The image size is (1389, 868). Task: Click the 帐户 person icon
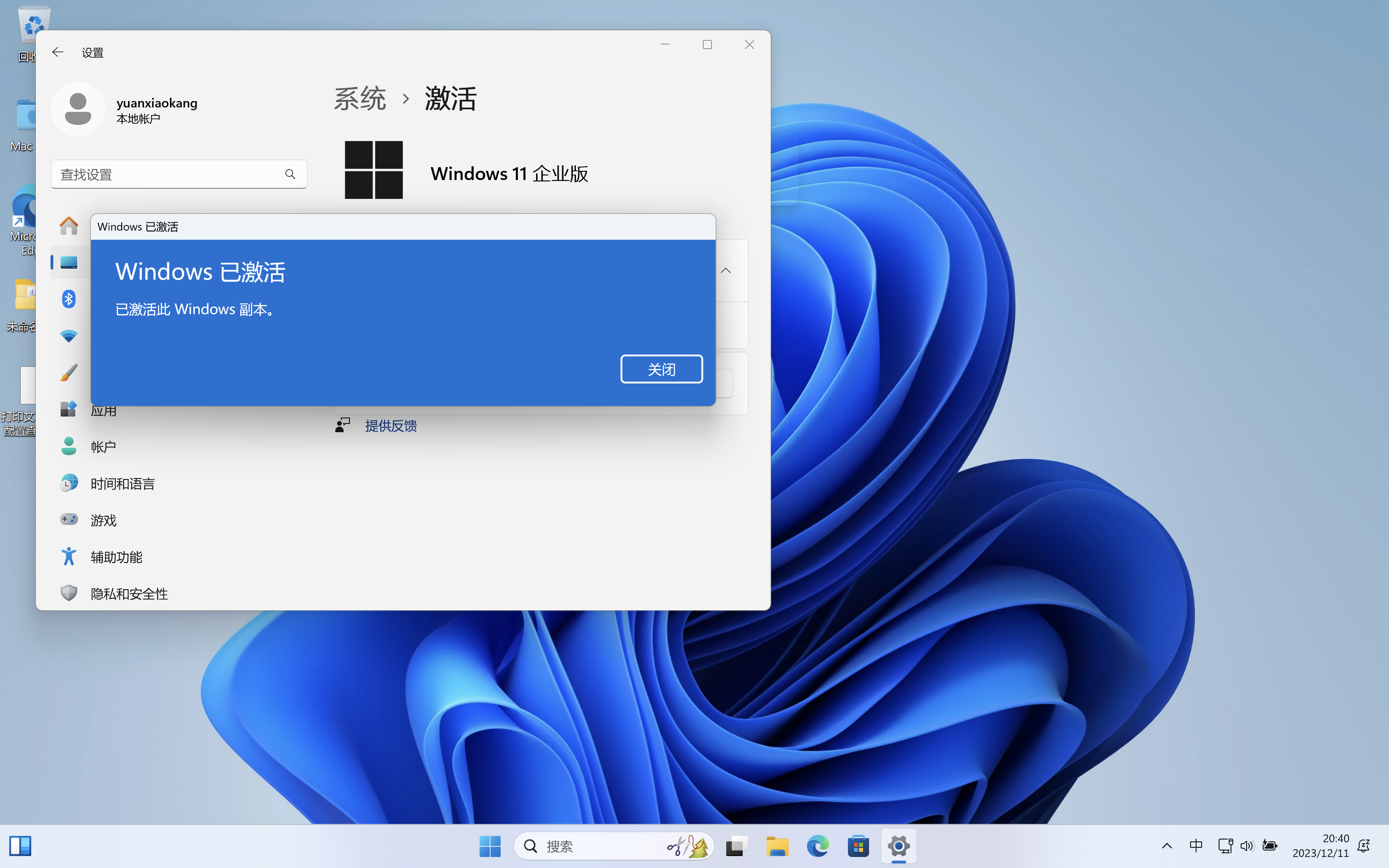tap(69, 446)
